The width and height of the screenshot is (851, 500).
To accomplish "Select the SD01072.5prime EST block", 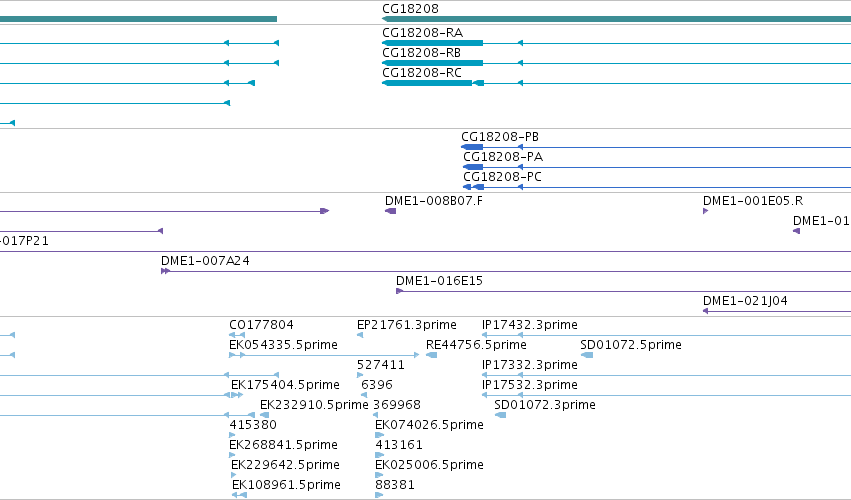I will [x=587, y=355].
